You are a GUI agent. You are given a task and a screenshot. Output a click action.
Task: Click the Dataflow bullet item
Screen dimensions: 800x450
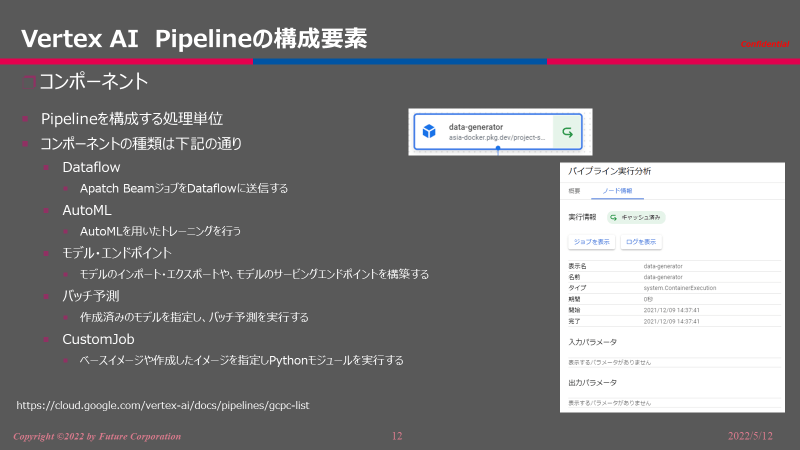coord(91,167)
